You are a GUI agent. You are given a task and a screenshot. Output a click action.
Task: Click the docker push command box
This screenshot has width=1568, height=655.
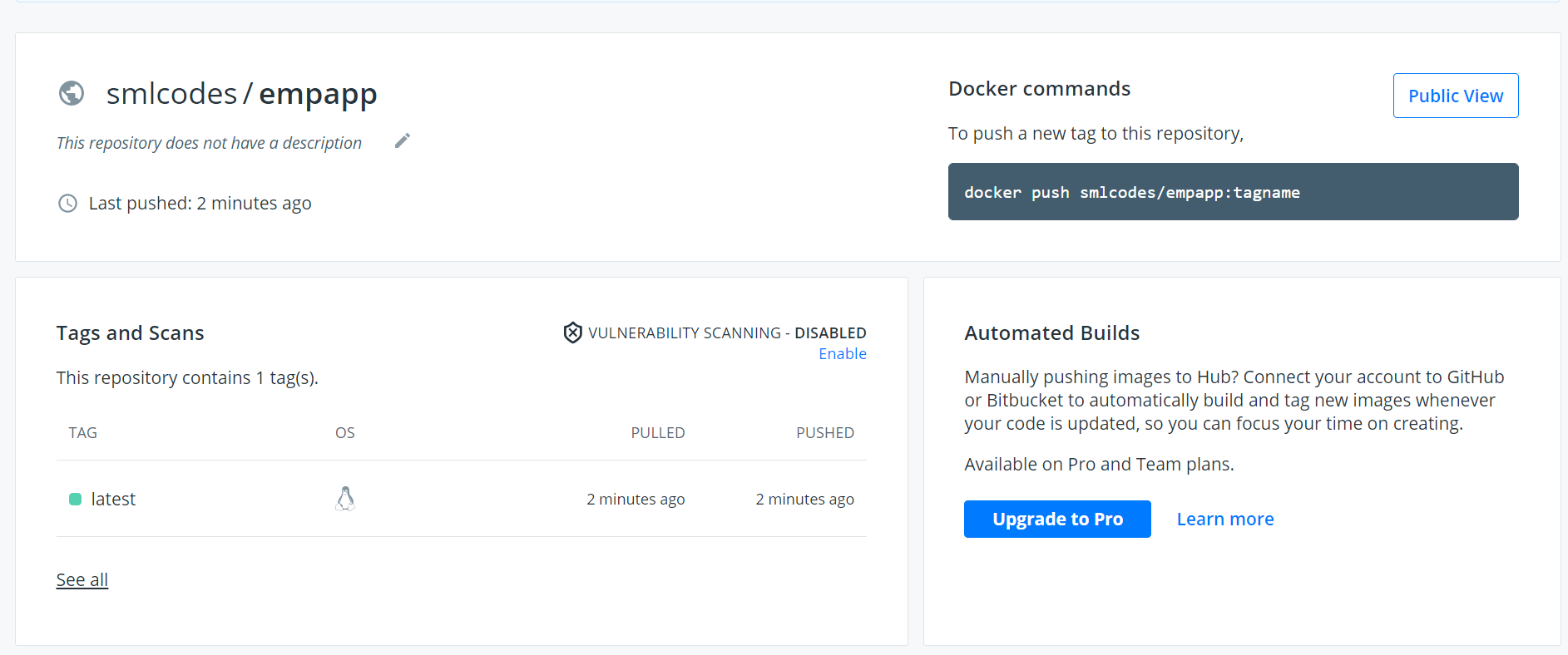click(x=1233, y=192)
